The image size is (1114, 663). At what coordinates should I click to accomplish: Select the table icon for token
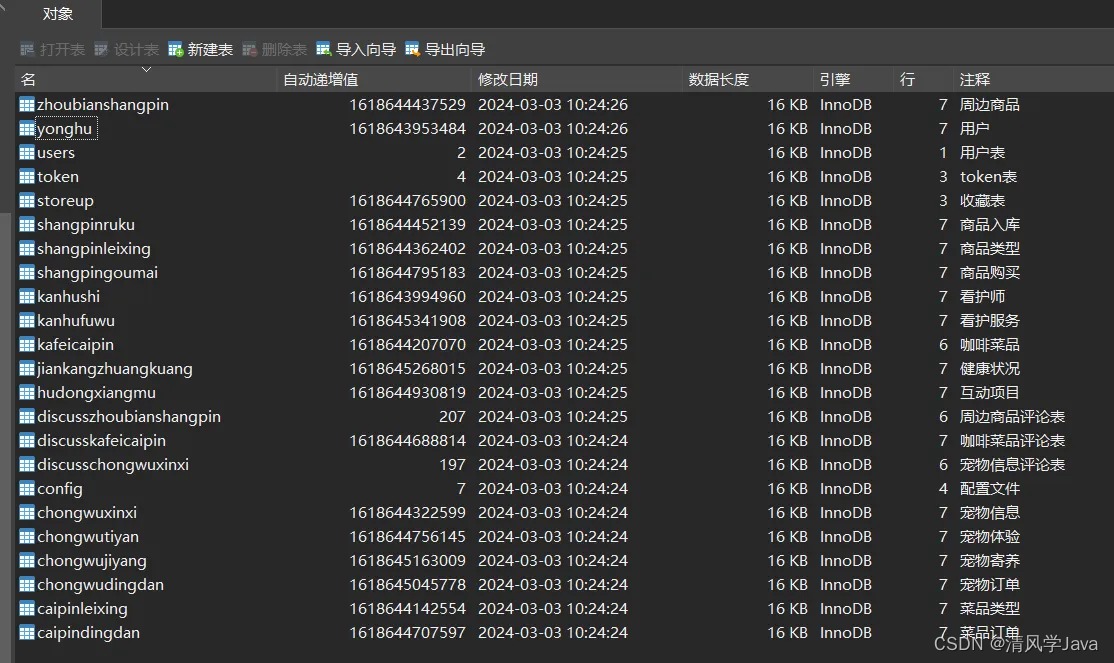(27, 176)
